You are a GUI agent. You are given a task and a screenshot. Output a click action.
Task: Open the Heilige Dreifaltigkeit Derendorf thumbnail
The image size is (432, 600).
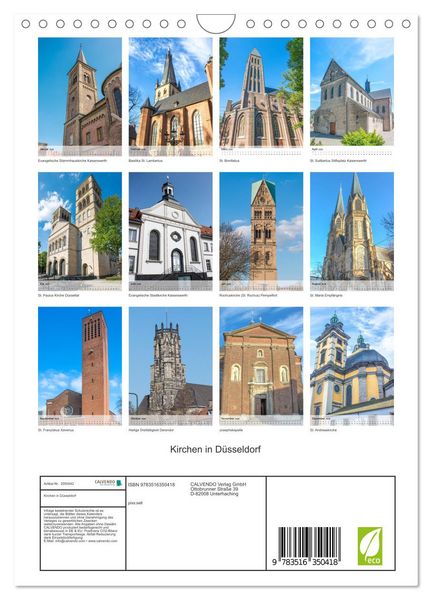pos(171,366)
